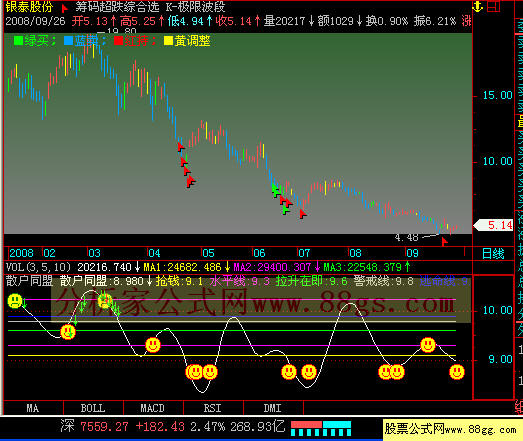This screenshot has height=441, width=523.
Task: Click the smiley on the magenta line near 09
Action: 428,345
